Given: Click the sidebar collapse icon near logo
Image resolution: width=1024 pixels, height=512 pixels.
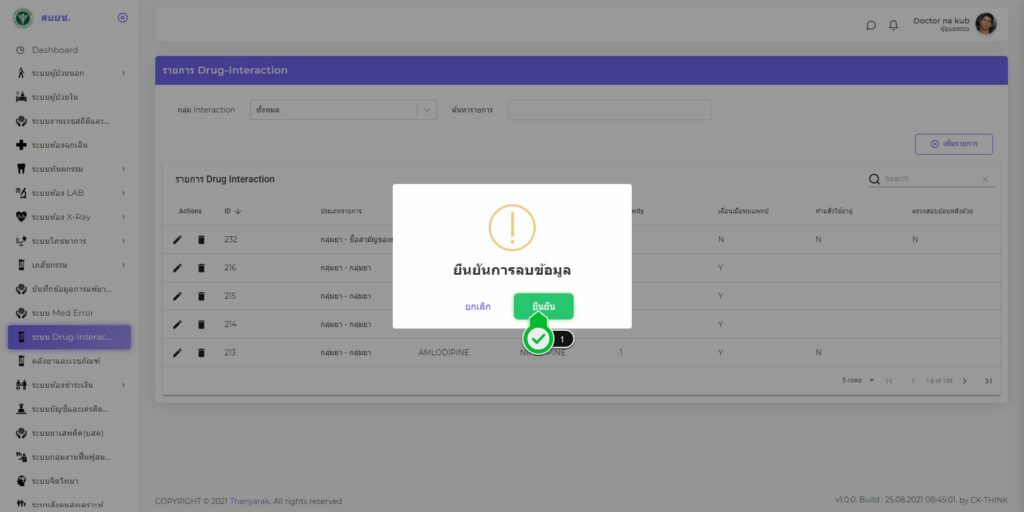Looking at the screenshot, I should [x=122, y=18].
